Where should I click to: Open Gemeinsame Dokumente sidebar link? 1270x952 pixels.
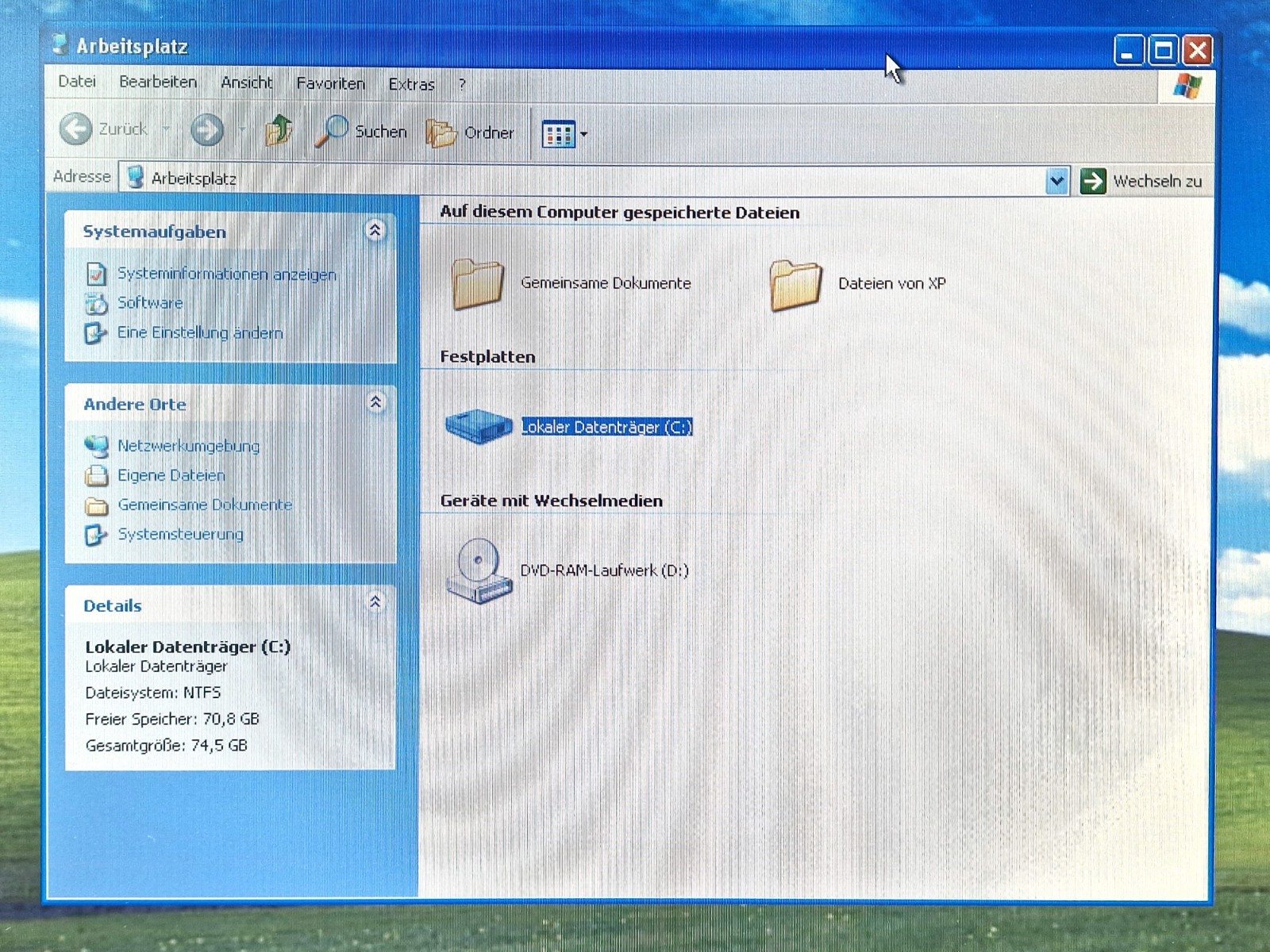tap(205, 505)
